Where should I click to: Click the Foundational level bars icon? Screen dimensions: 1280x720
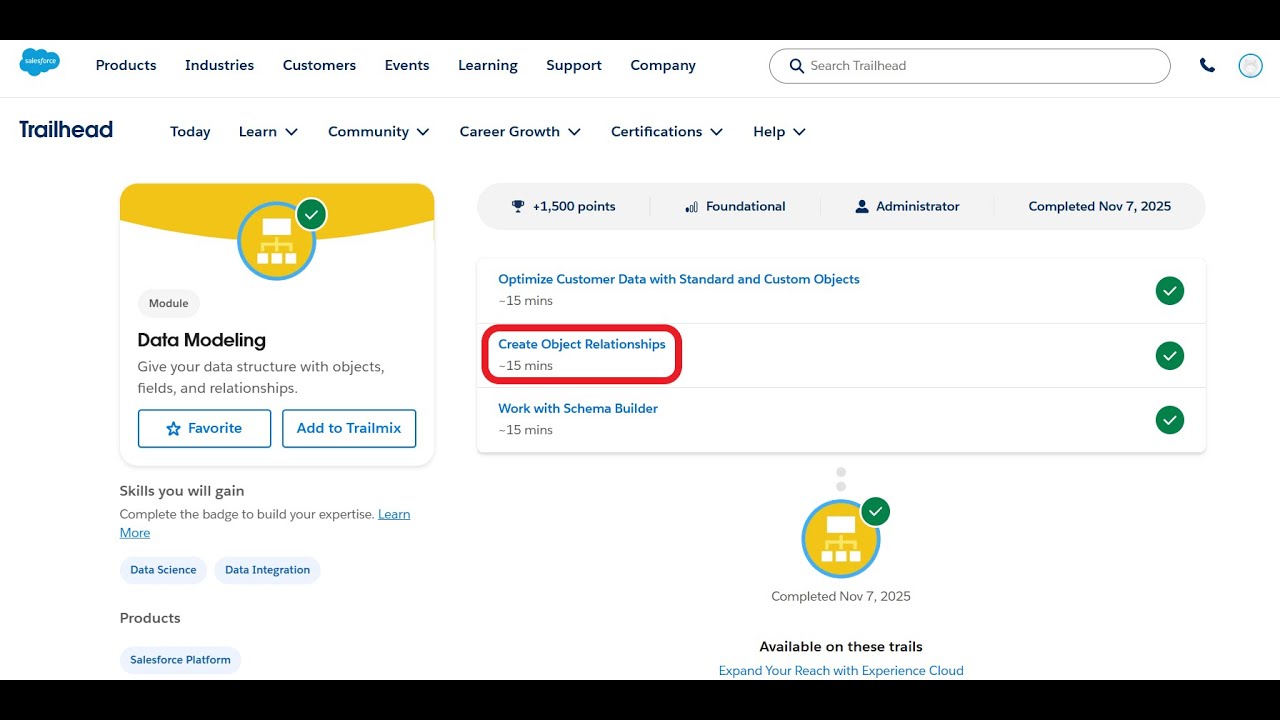click(691, 207)
